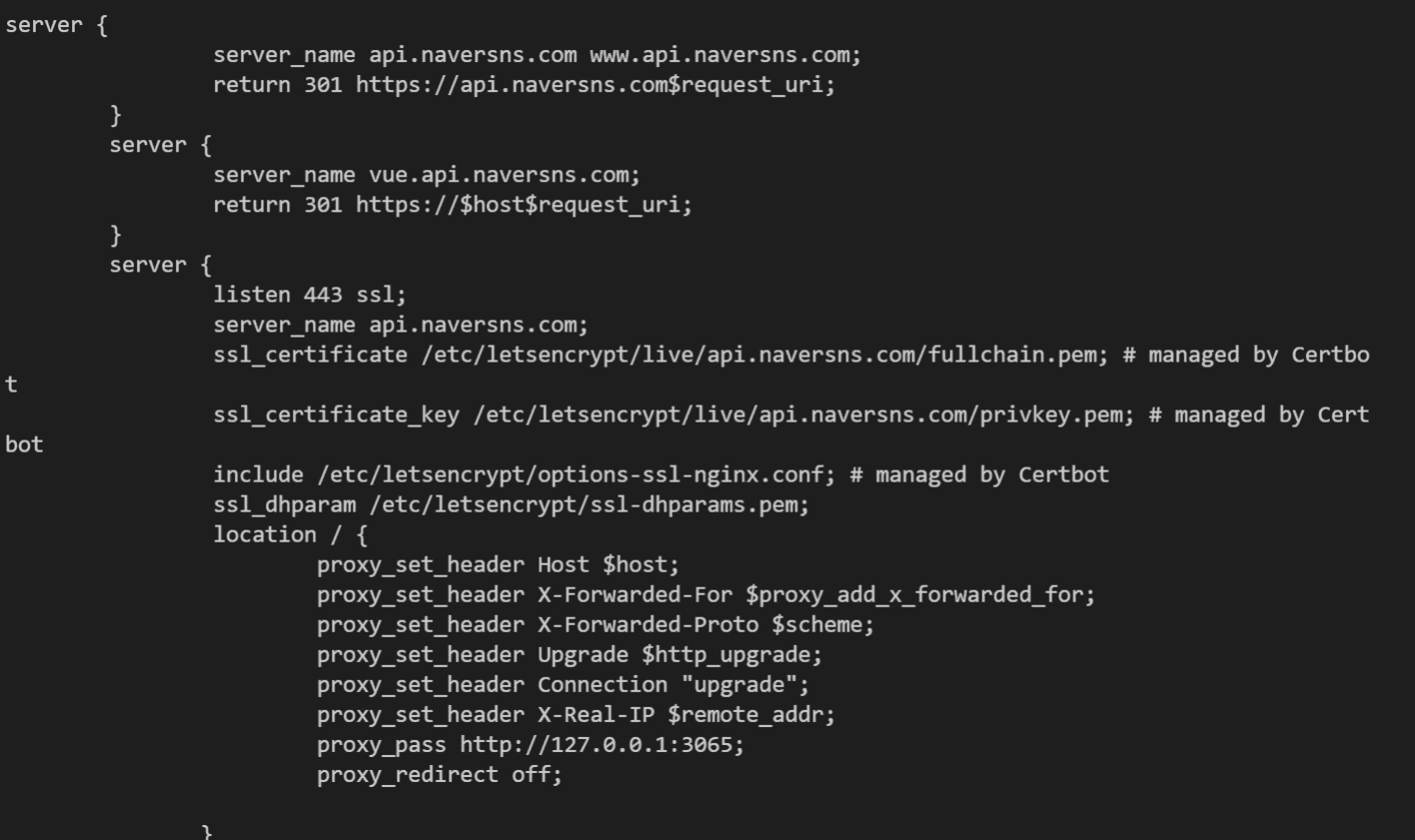Click the http://127.0.0.1:3065 proxy address
Viewport: 1415px width, 840px height.
[602, 744]
